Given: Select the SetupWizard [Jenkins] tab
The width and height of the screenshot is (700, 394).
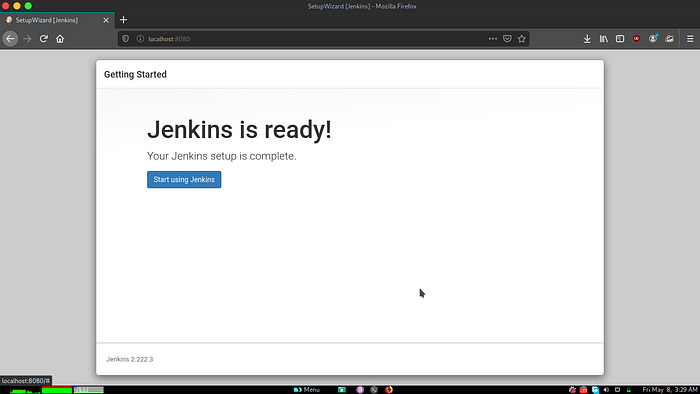Looking at the screenshot, I should pos(57,20).
